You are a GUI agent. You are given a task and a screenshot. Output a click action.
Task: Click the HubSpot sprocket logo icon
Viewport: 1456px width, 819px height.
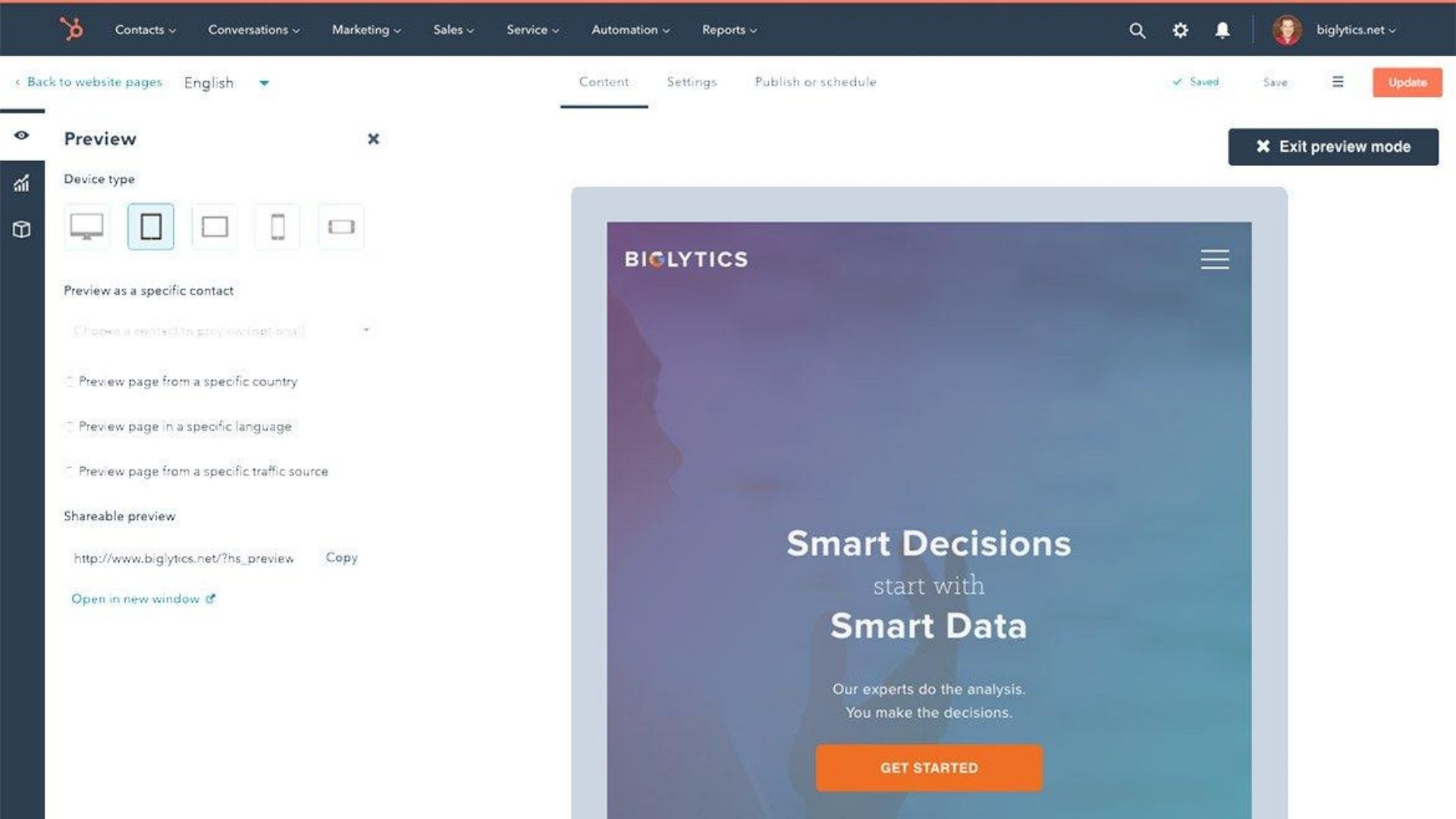tap(73, 29)
